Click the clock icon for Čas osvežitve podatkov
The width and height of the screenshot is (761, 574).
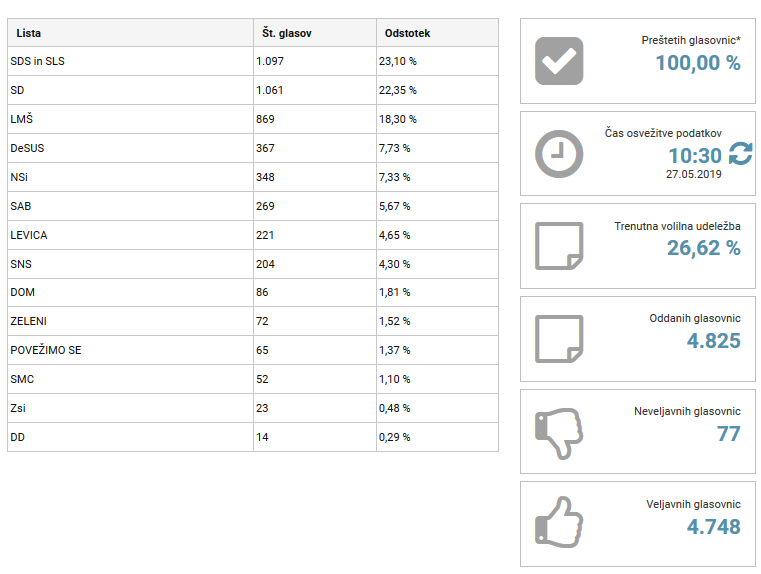[x=559, y=154]
